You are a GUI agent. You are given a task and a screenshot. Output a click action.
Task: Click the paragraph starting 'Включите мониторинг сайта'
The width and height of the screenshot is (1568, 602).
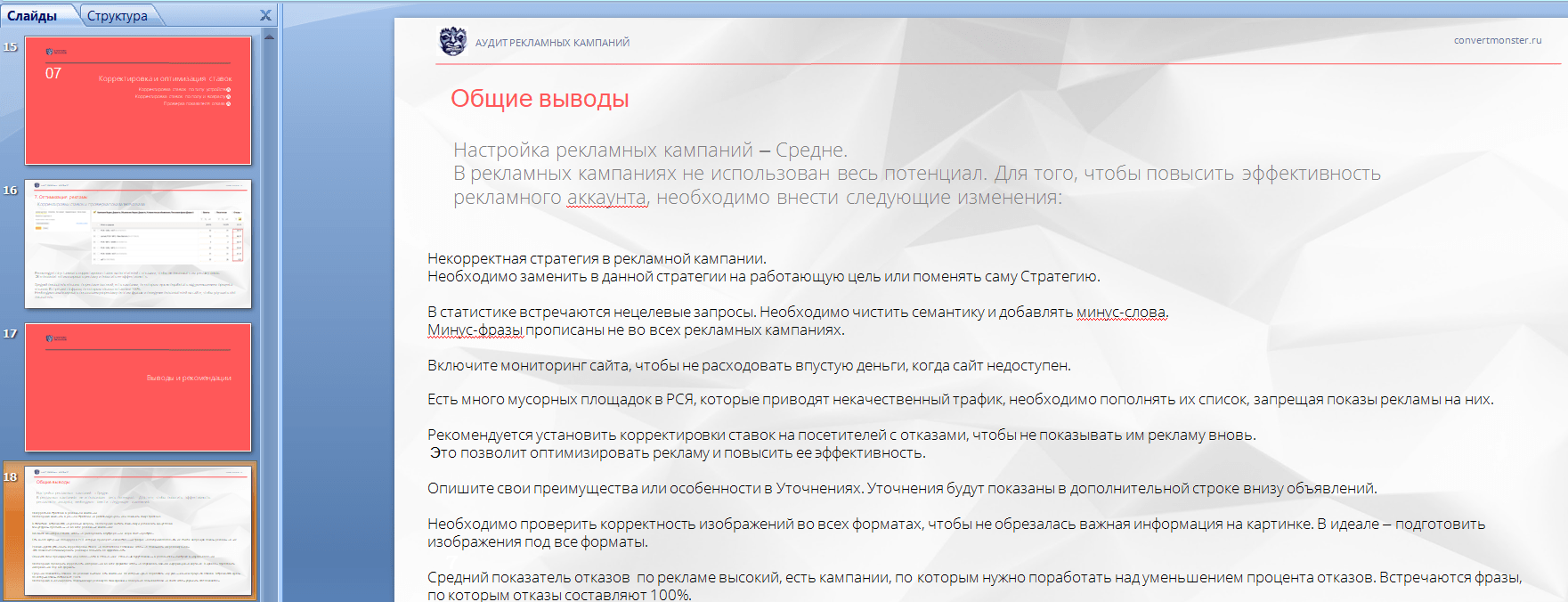point(748,366)
